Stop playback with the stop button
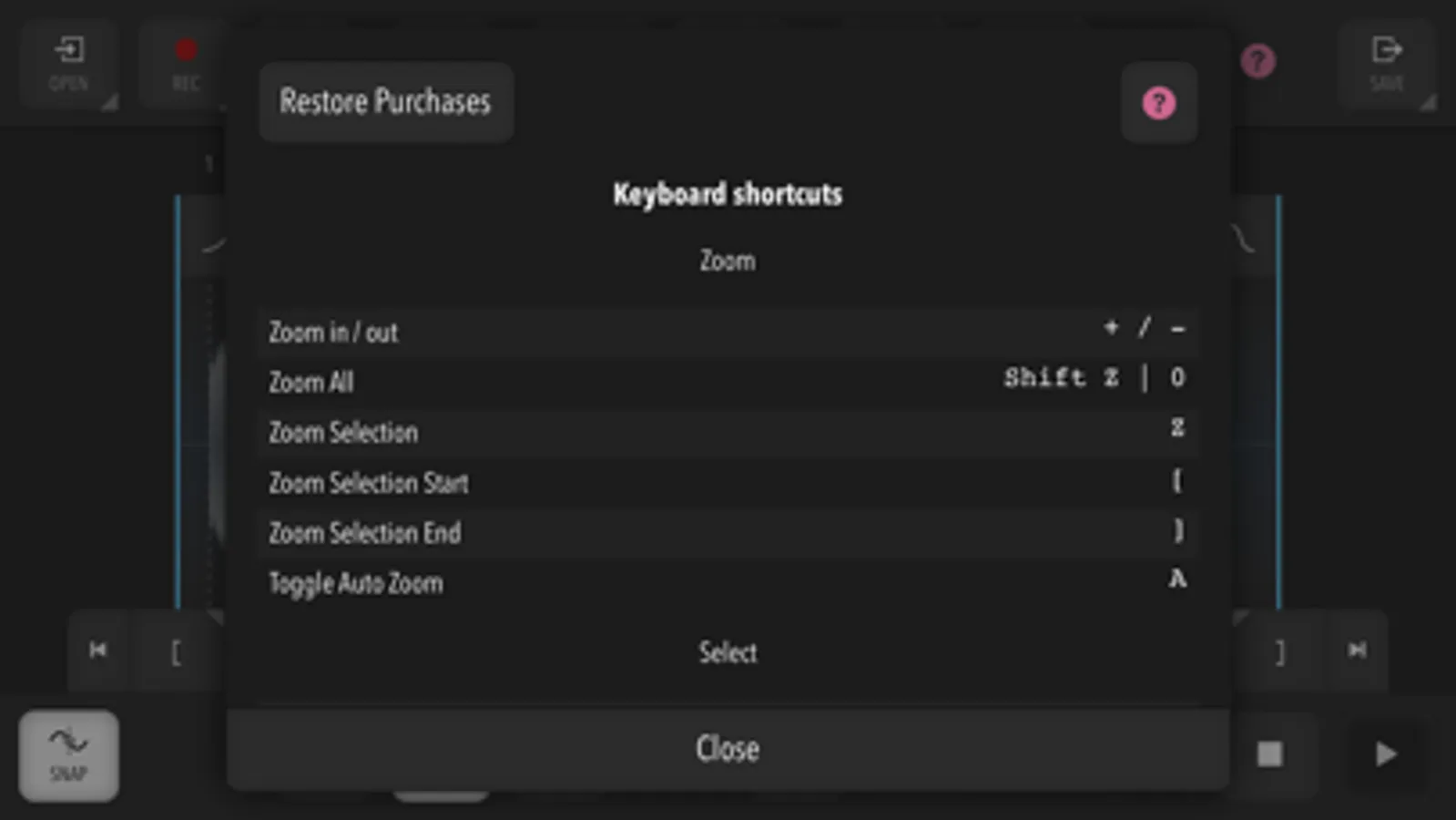 [x=1269, y=753]
